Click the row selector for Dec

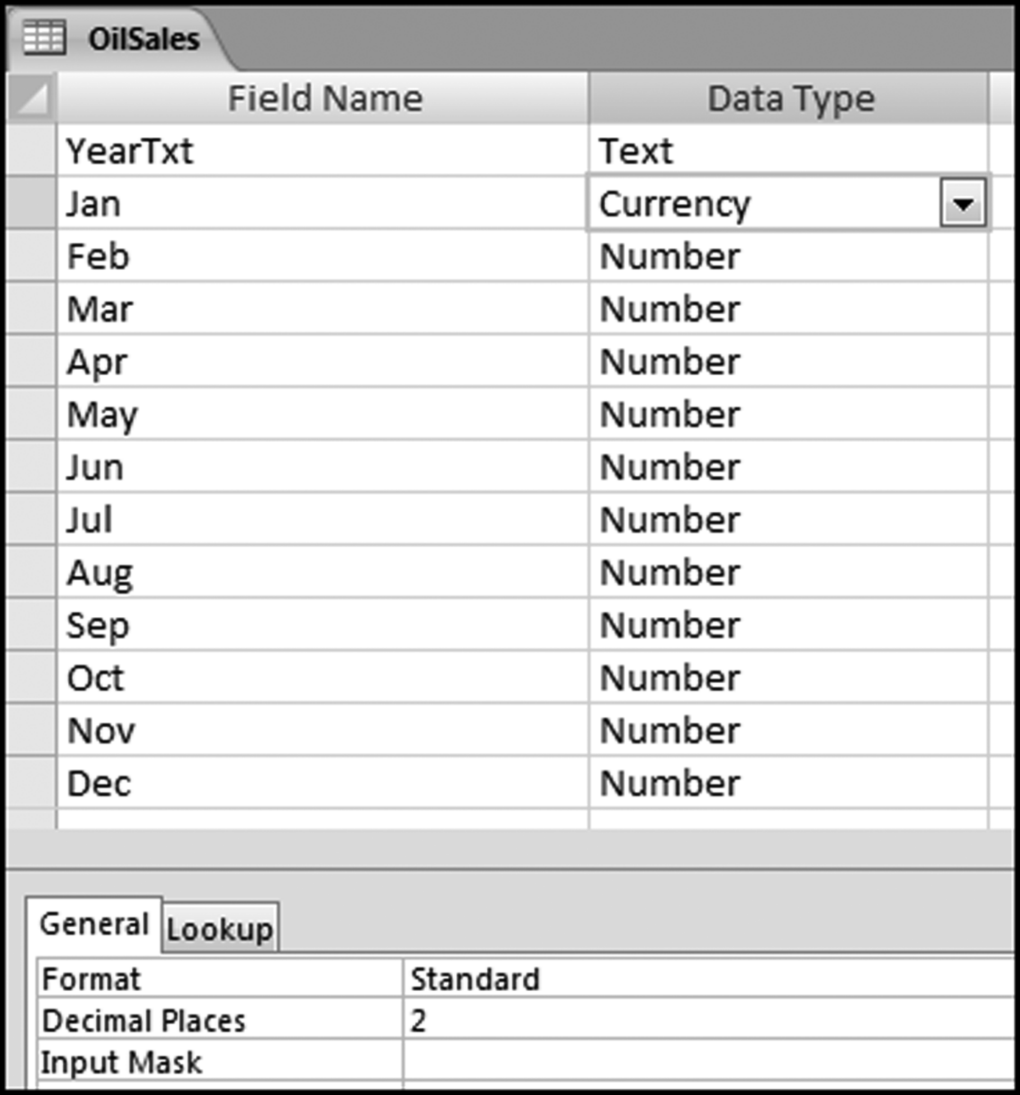[x=32, y=783]
